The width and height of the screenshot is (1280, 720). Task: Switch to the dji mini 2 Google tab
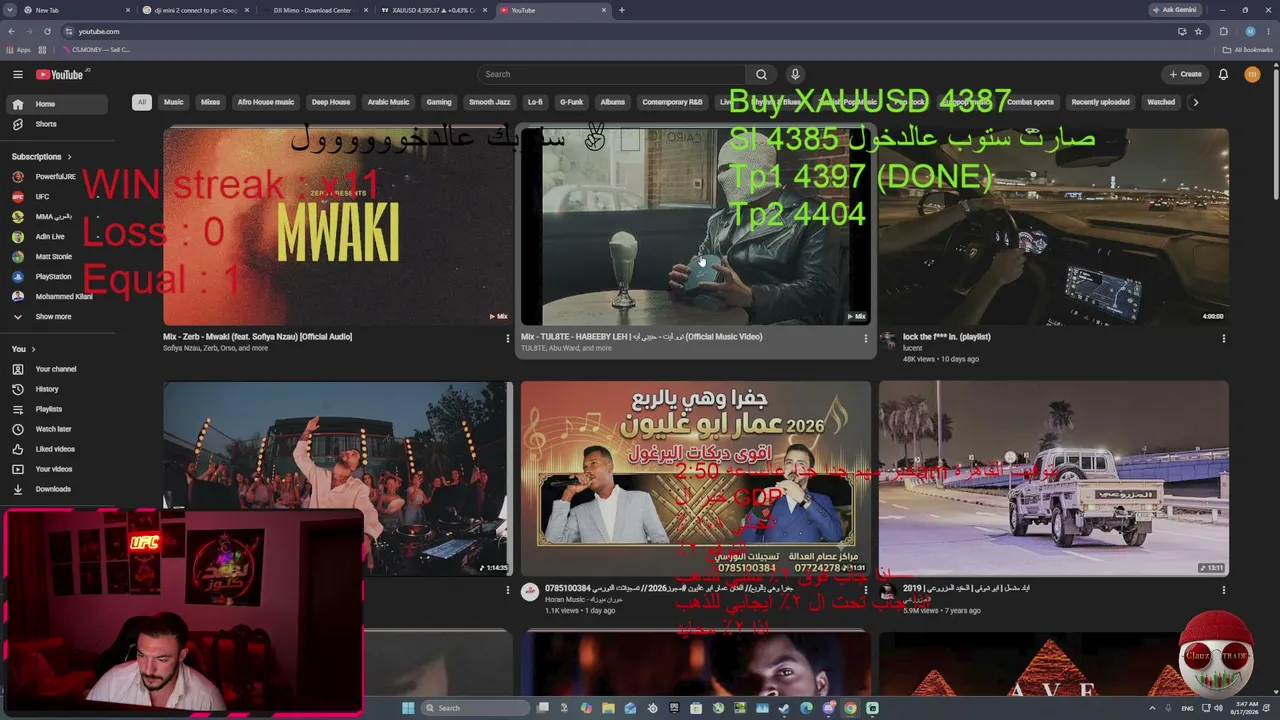196,10
